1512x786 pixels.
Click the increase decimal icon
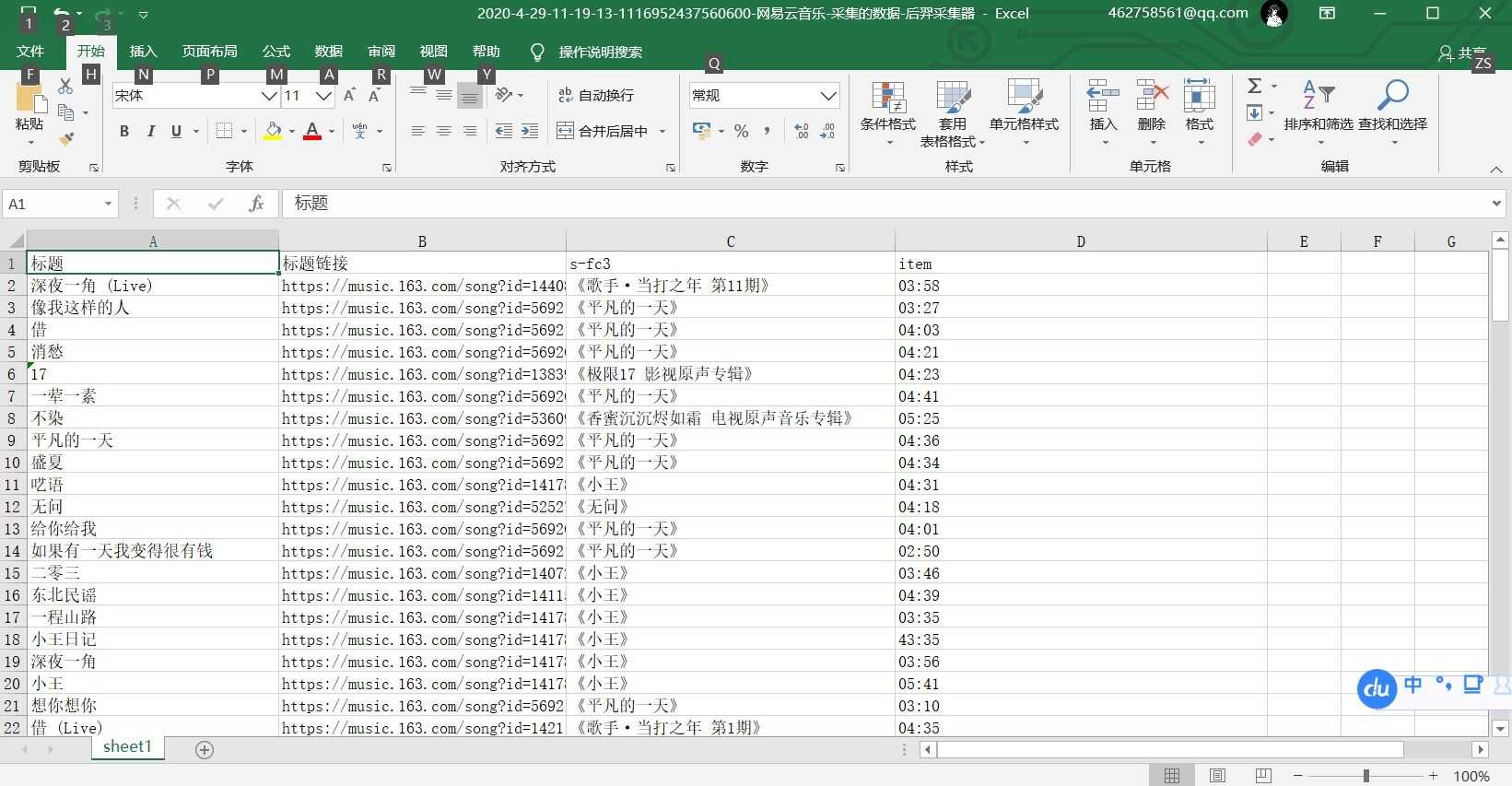coord(802,132)
